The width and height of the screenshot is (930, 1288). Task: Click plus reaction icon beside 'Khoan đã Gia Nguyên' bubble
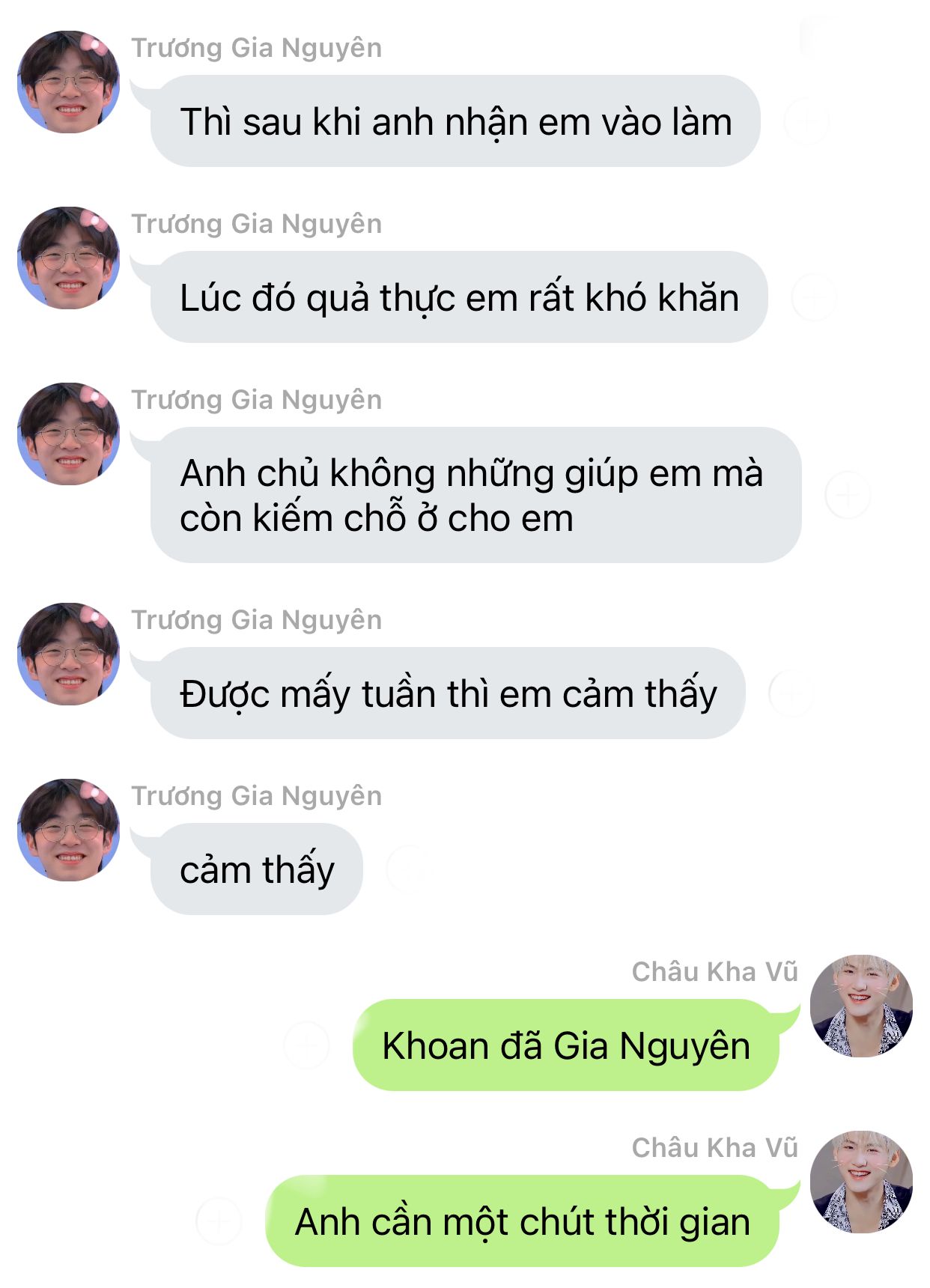306,1045
